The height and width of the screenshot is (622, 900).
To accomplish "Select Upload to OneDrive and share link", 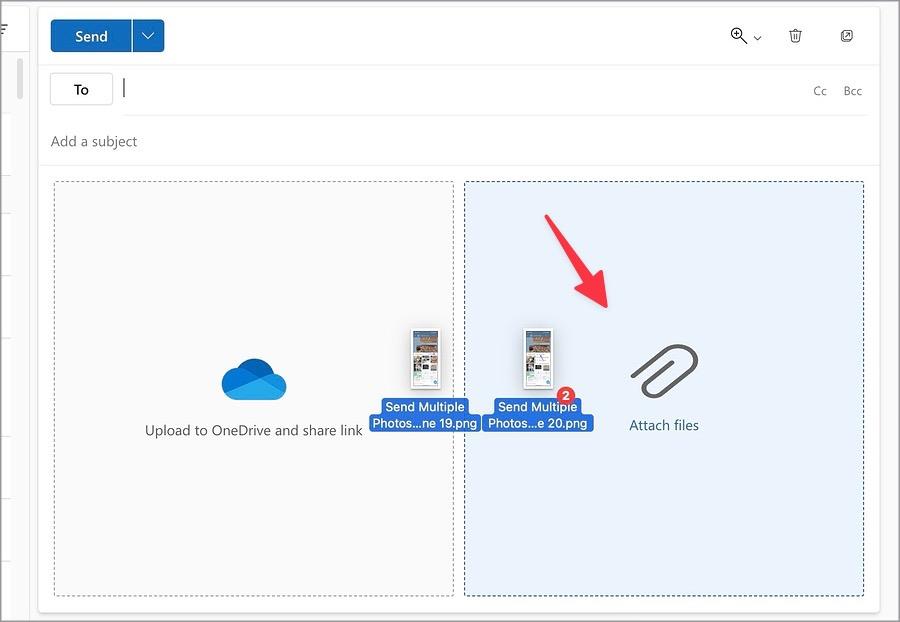I will [x=253, y=430].
